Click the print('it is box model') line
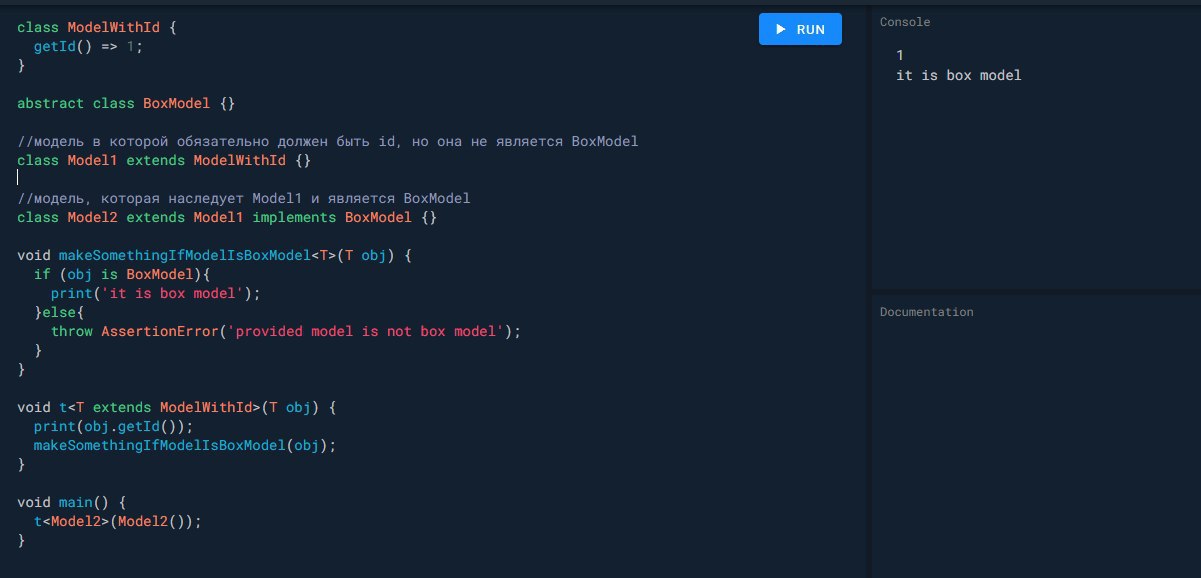 155,293
